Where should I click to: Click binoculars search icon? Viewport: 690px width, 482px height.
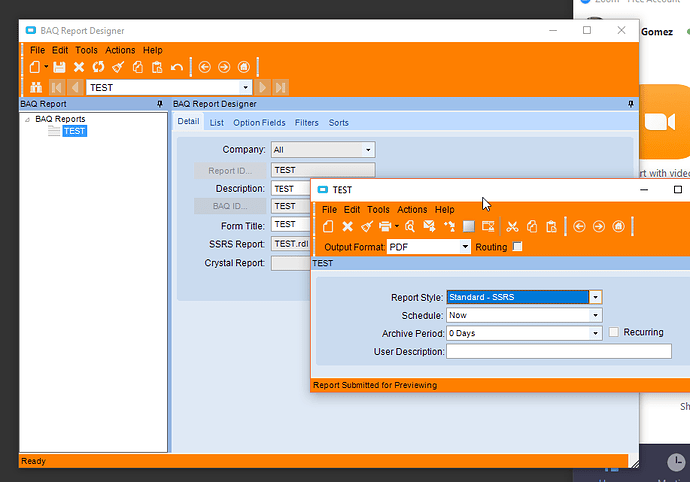coord(36,87)
